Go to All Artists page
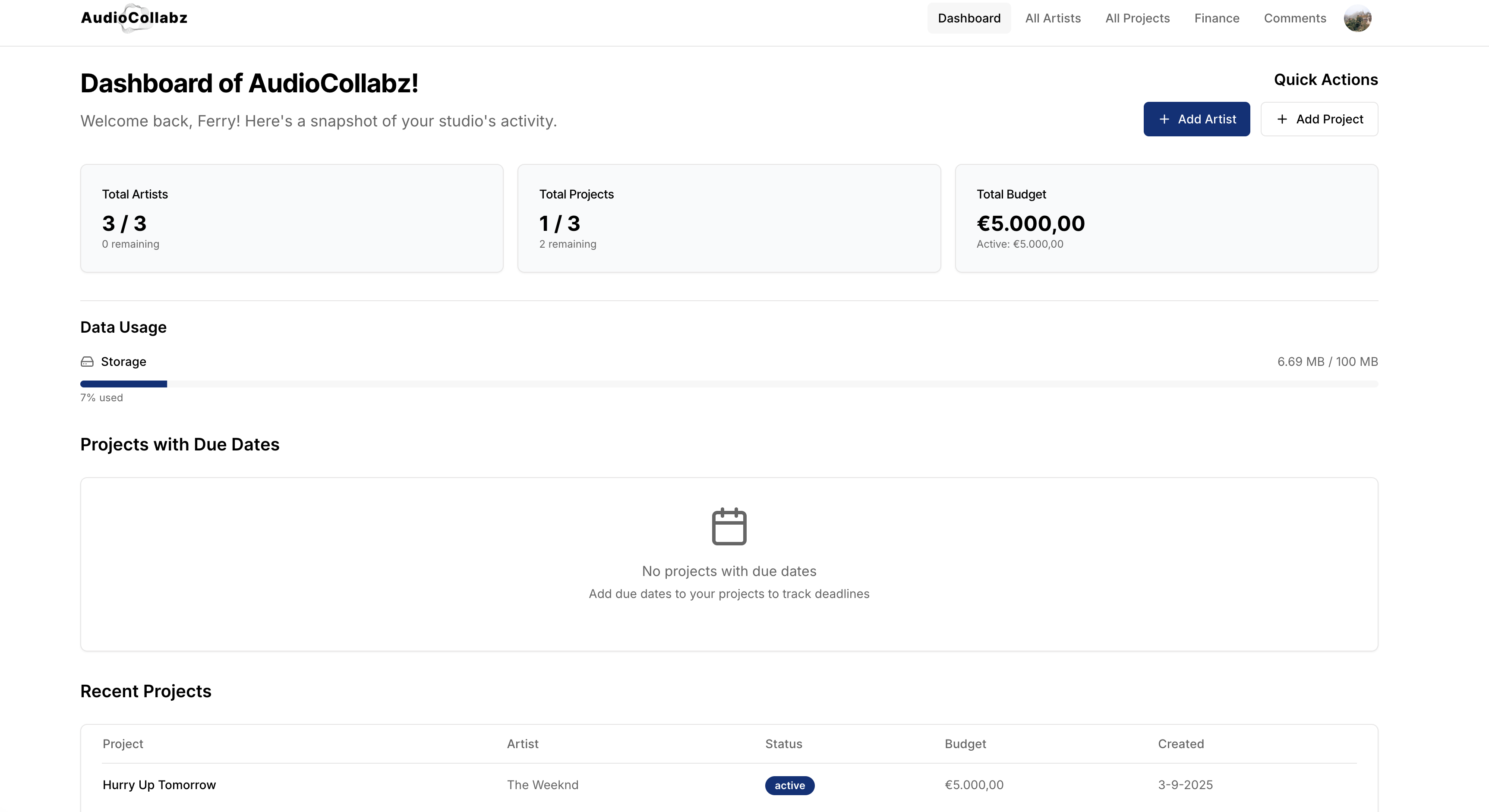The image size is (1489, 812). click(1053, 18)
